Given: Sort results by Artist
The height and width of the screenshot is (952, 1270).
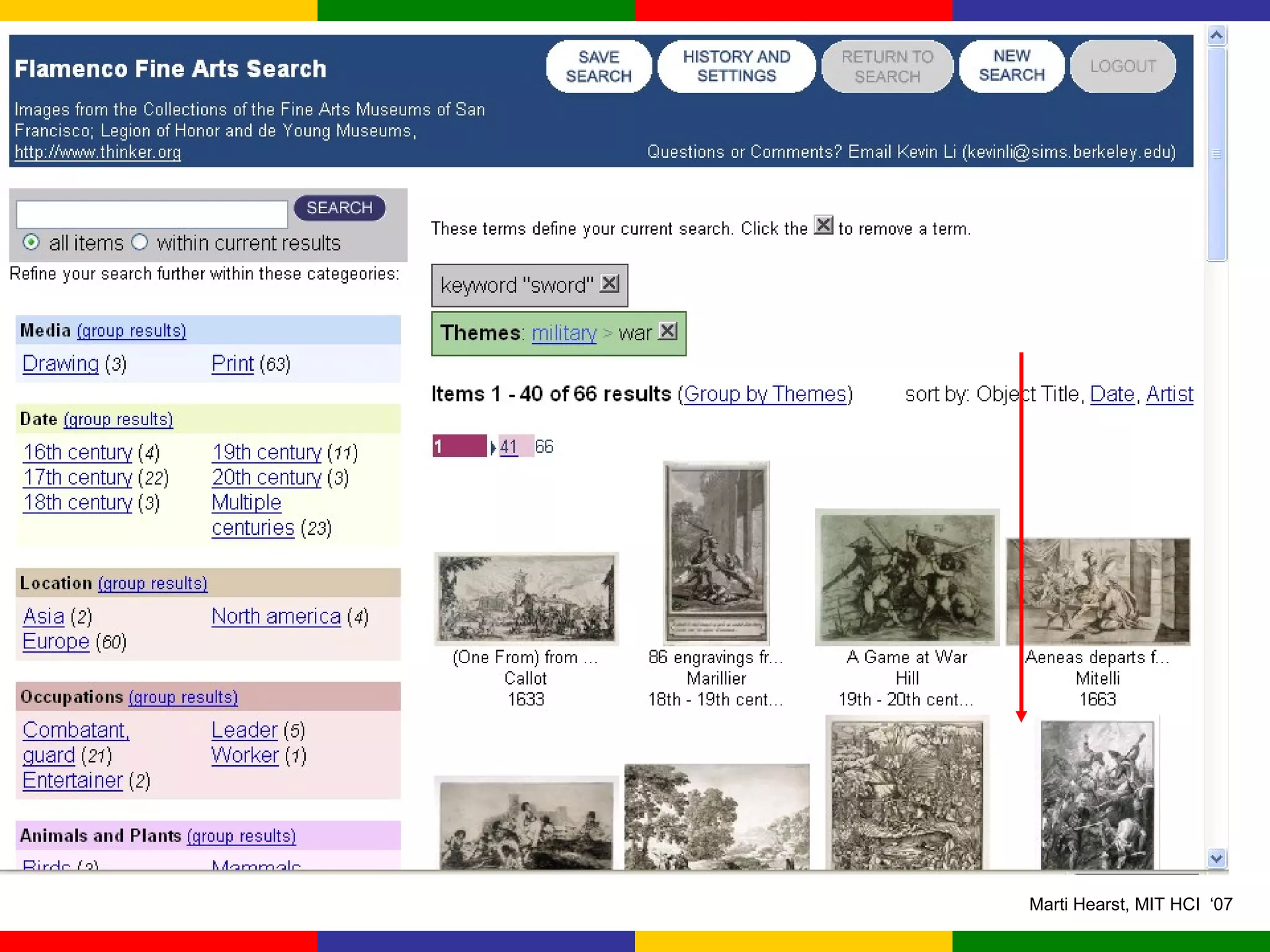Looking at the screenshot, I should 1169,394.
